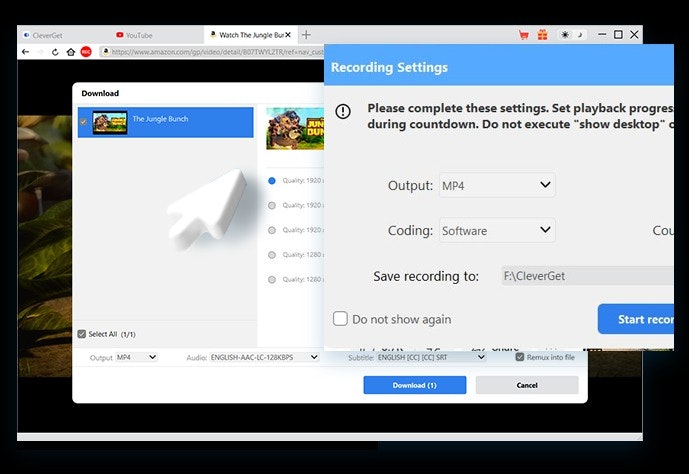
Task: Click the exclamation warning icon
Action: point(343,111)
